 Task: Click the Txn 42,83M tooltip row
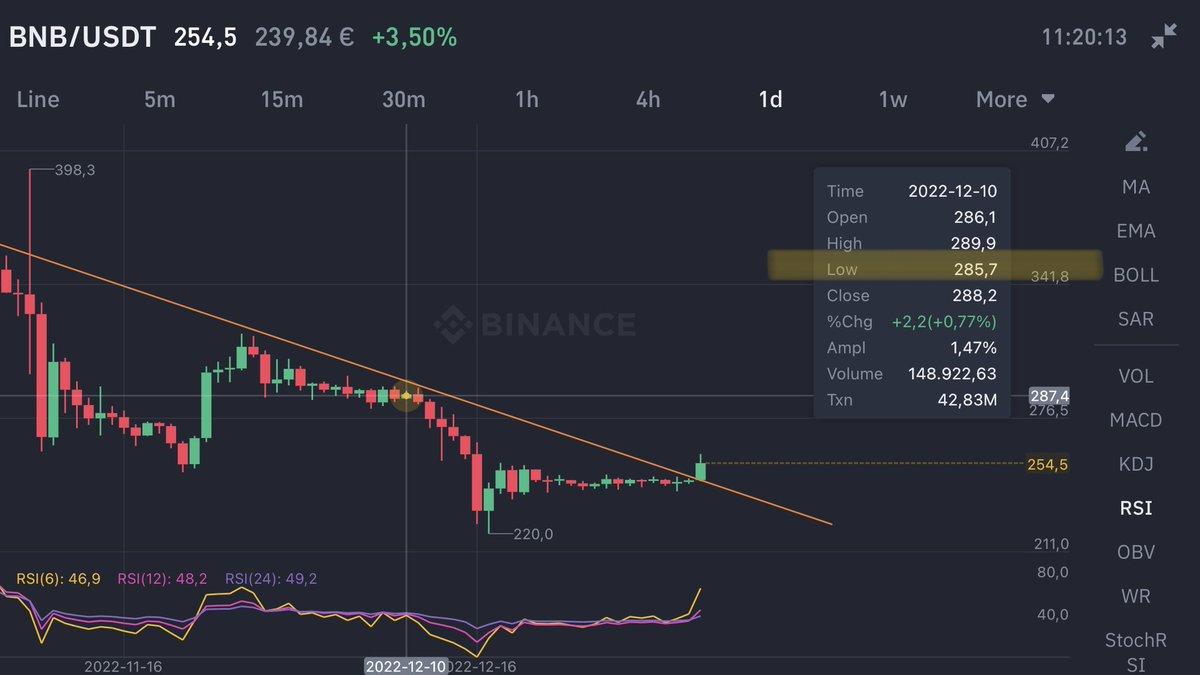[x=912, y=400]
